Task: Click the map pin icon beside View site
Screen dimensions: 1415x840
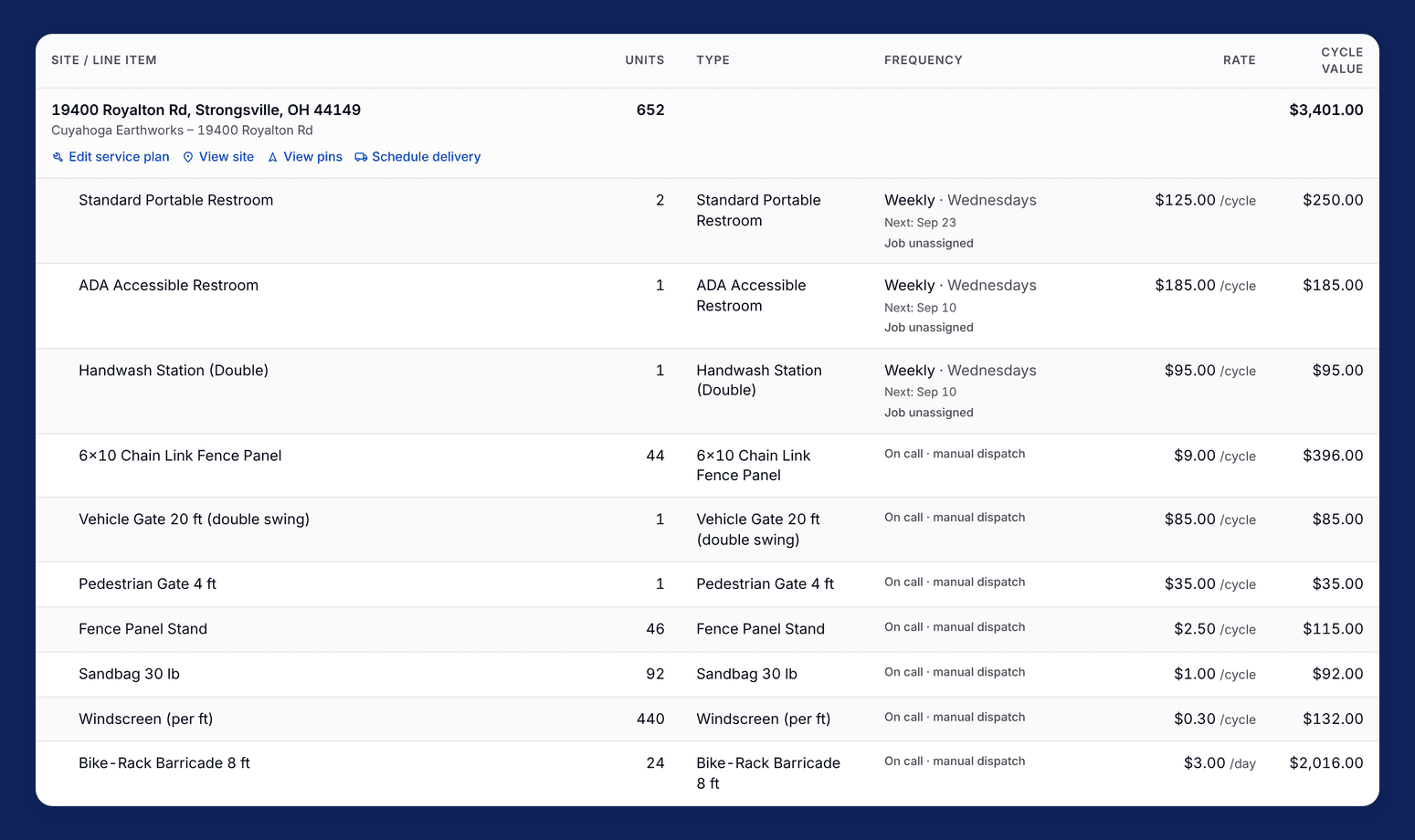Action: (188, 157)
